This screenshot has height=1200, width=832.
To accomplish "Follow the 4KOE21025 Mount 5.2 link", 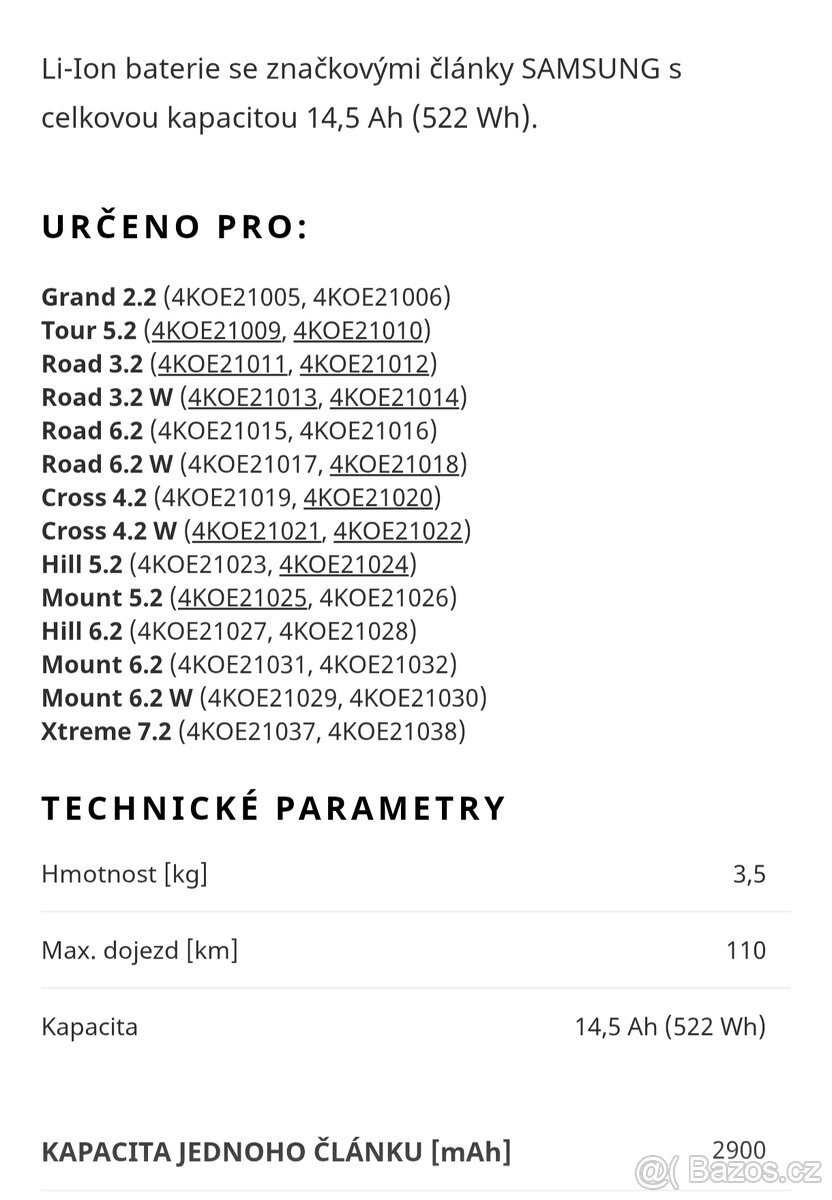I will pyautogui.click(x=243, y=598).
